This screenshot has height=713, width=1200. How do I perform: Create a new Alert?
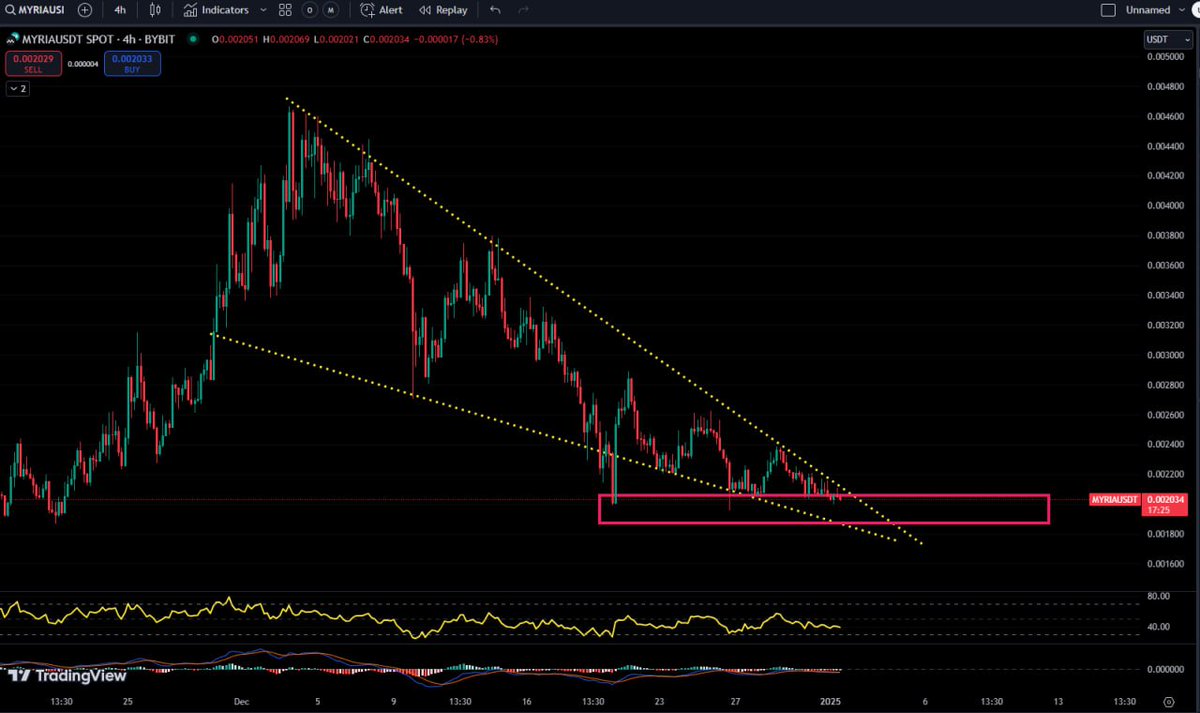(382, 10)
